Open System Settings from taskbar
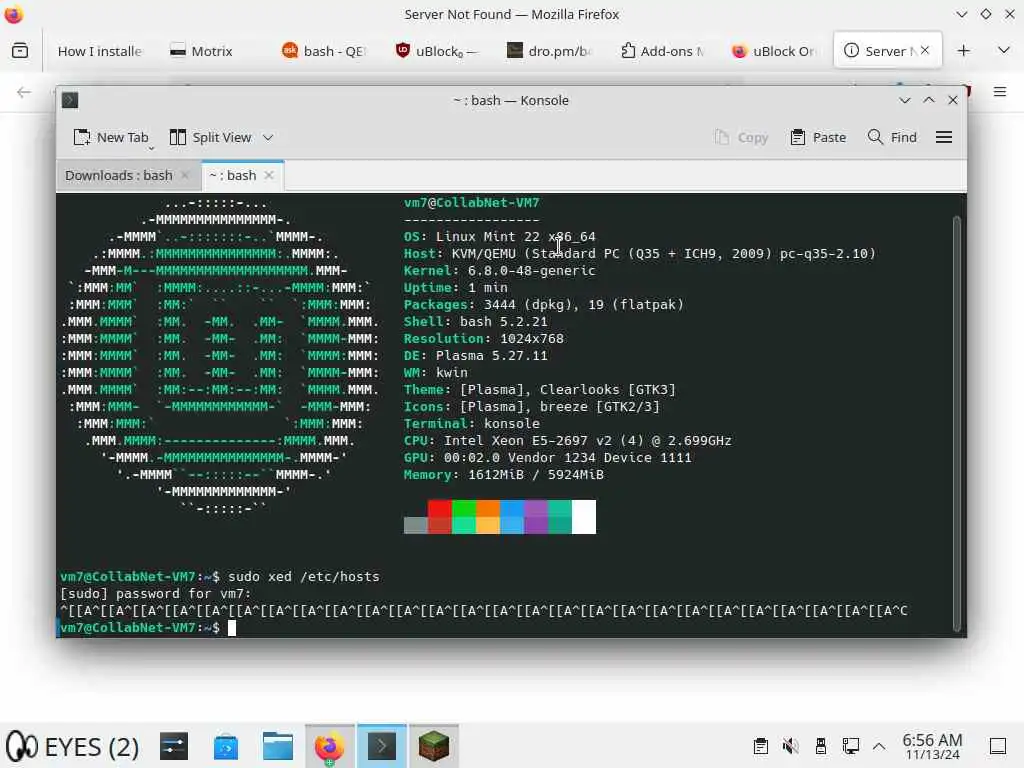This screenshot has width=1024, height=768. pos(174,746)
